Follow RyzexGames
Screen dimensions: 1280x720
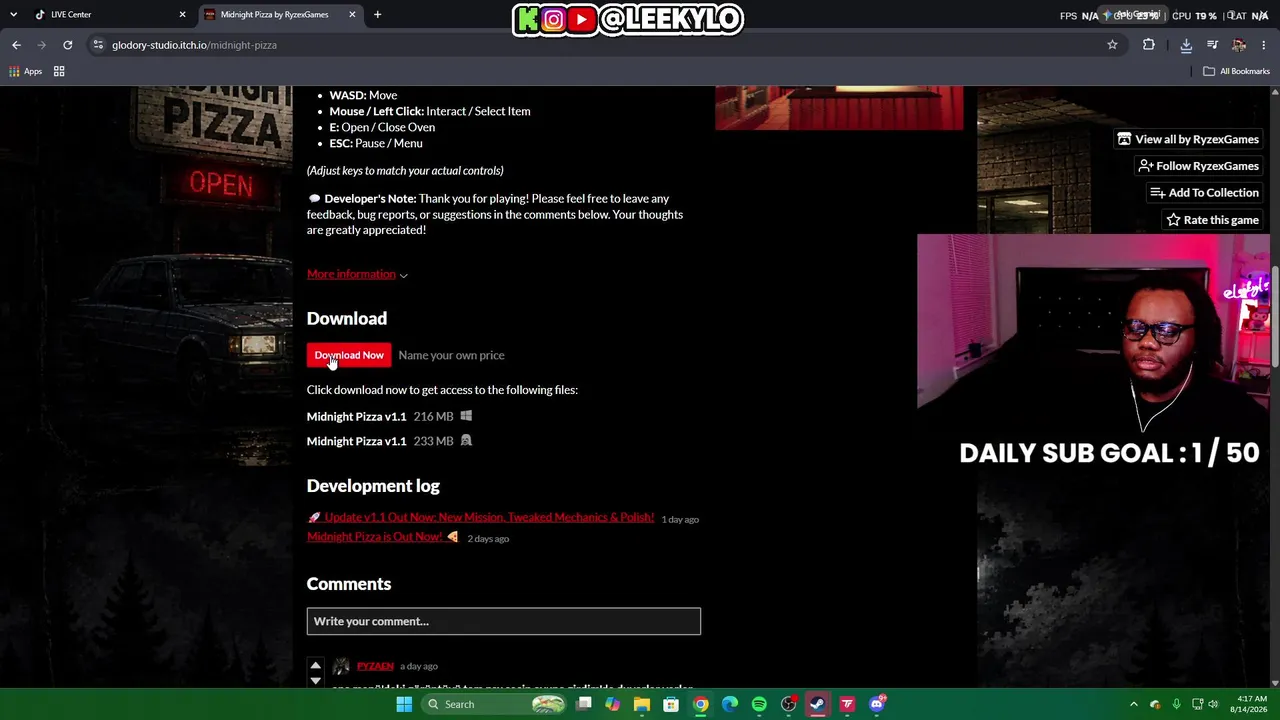click(x=1199, y=166)
